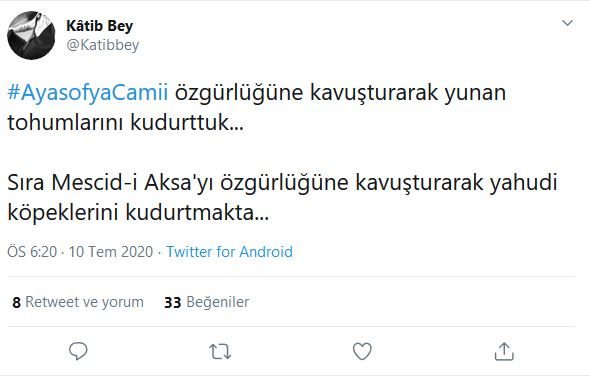This screenshot has height=391, width=590.
Task: Open the share tweet upload icon
Action: pyautogui.click(x=504, y=351)
